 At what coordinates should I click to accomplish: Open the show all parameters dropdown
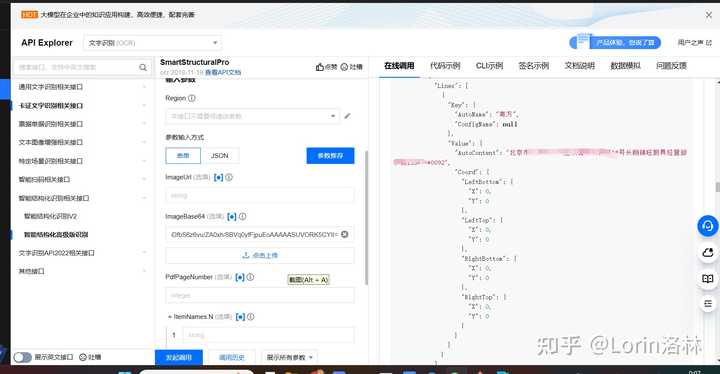tap(290, 357)
